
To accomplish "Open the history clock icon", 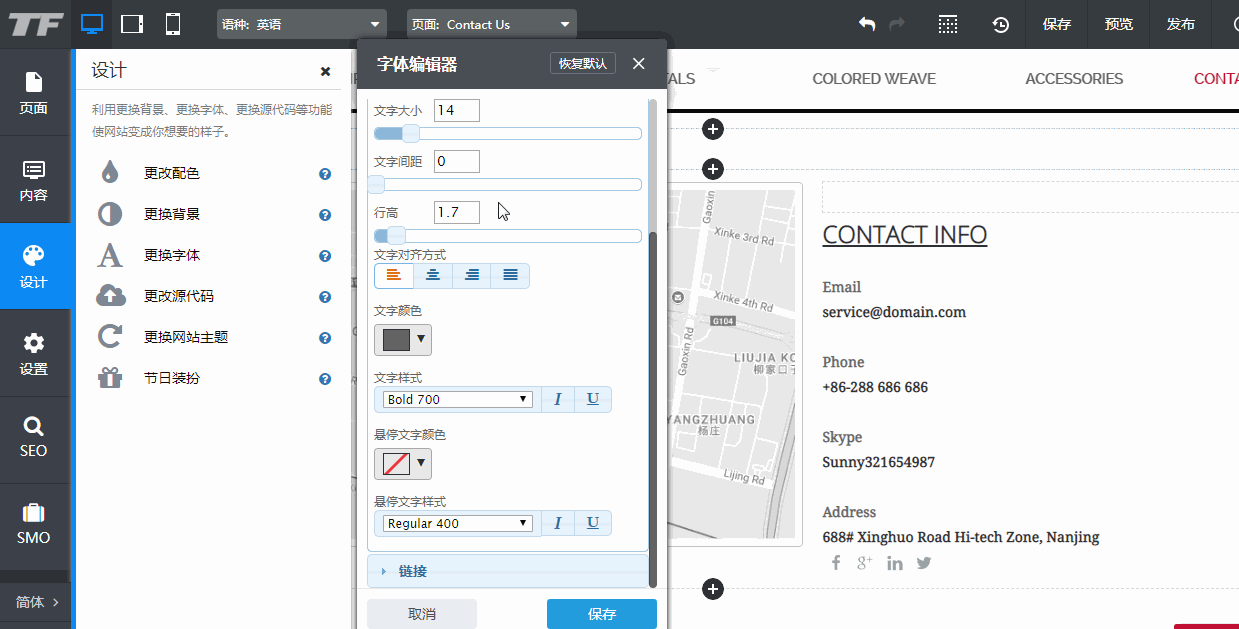I will point(1000,24).
